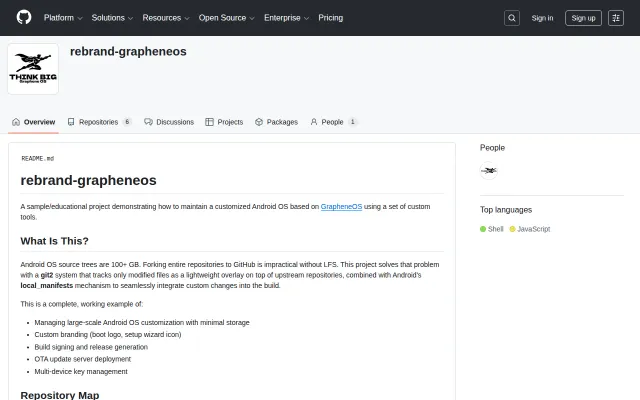Click Sign in

[x=542, y=18]
